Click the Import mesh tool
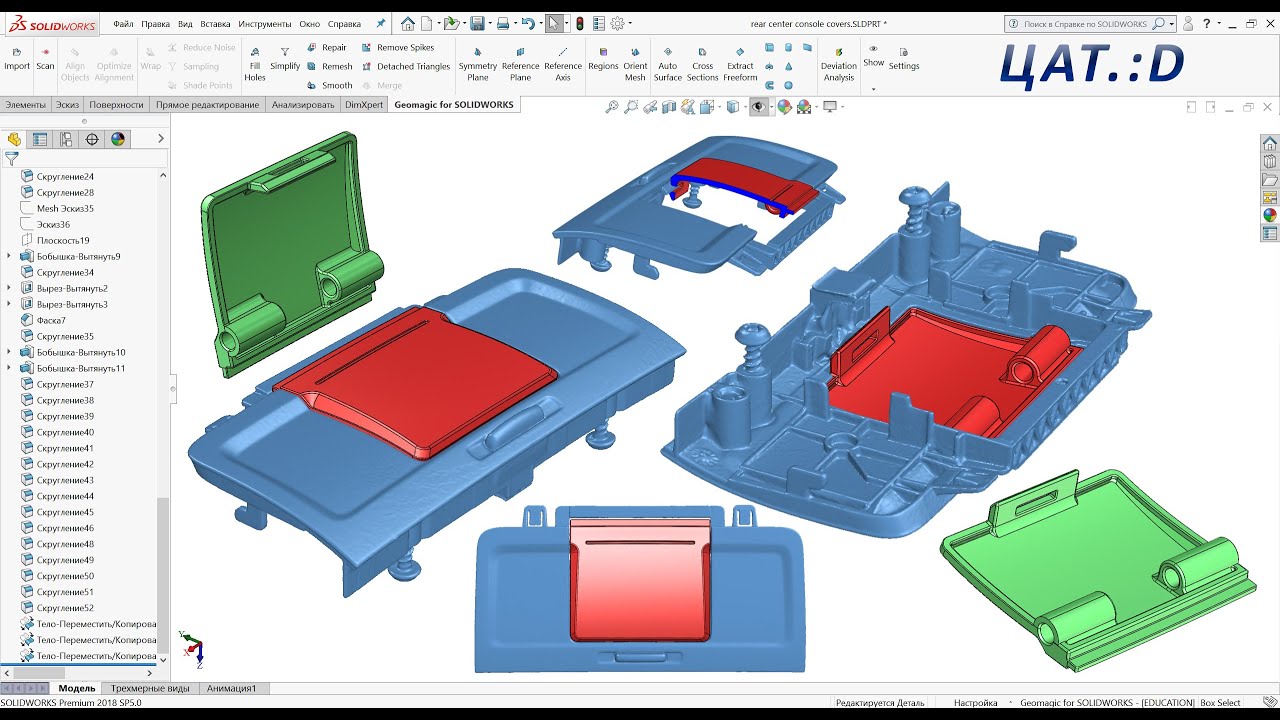 click(x=17, y=58)
